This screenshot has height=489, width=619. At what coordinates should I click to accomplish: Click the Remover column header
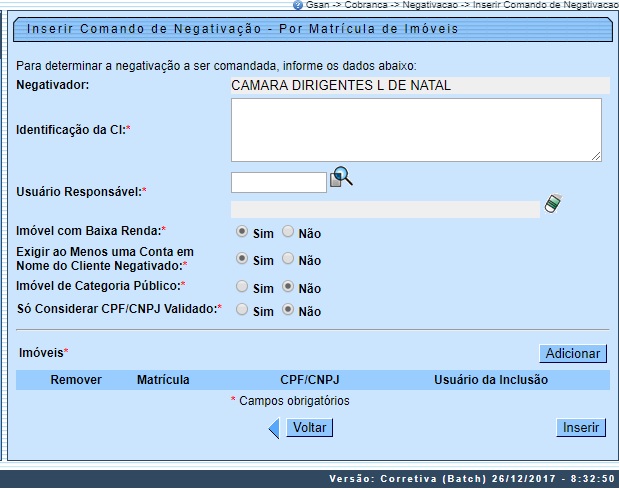[76, 380]
